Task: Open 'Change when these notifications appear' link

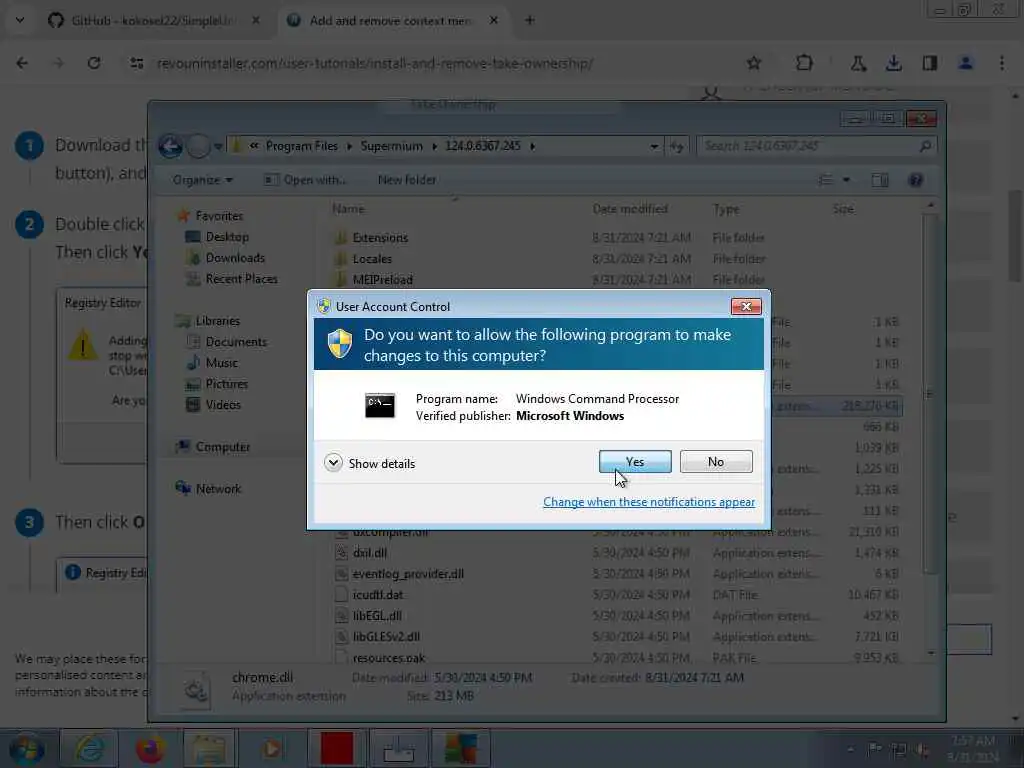Action: [648, 502]
